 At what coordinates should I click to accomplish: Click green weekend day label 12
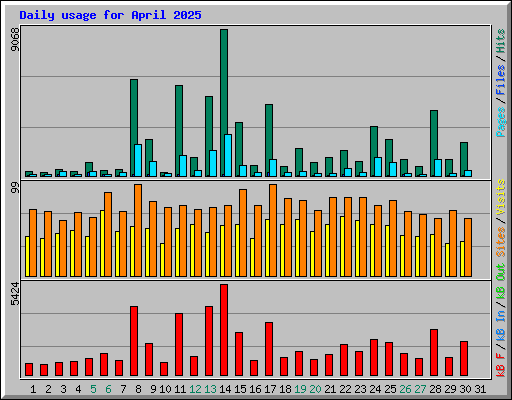click(x=195, y=389)
